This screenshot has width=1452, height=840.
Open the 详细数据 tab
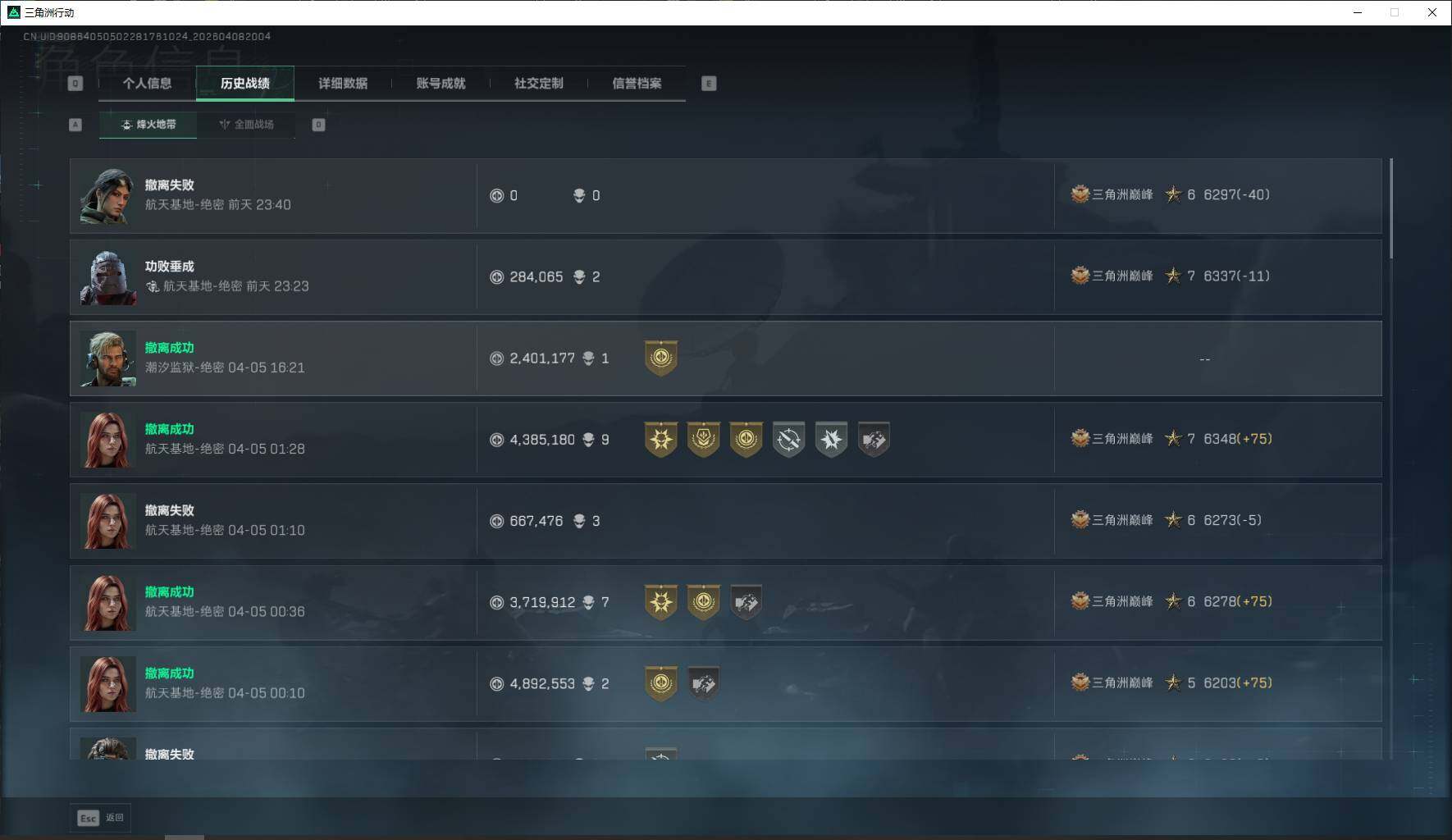click(343, 84)
